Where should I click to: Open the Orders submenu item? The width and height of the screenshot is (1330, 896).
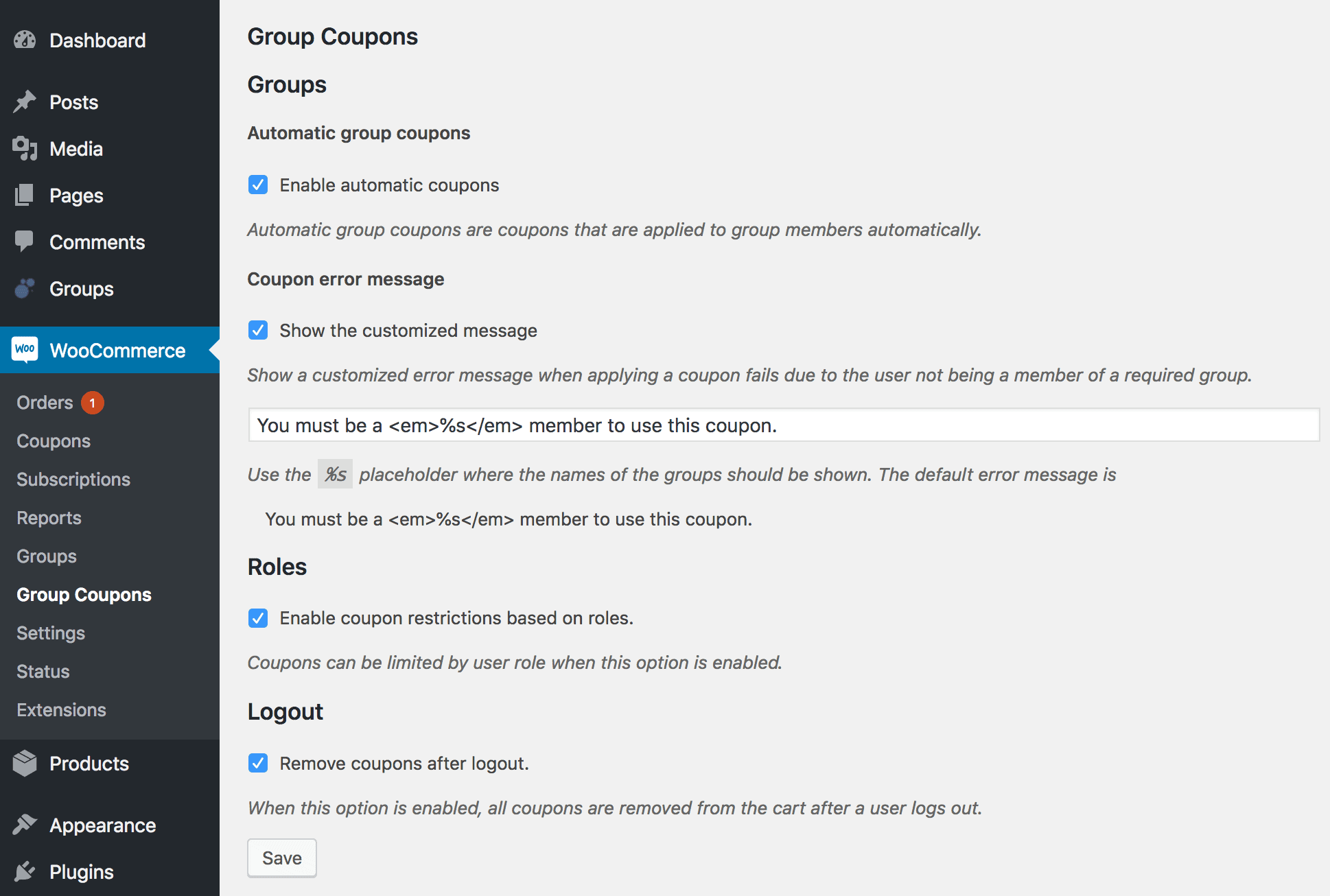pos(45,403)
